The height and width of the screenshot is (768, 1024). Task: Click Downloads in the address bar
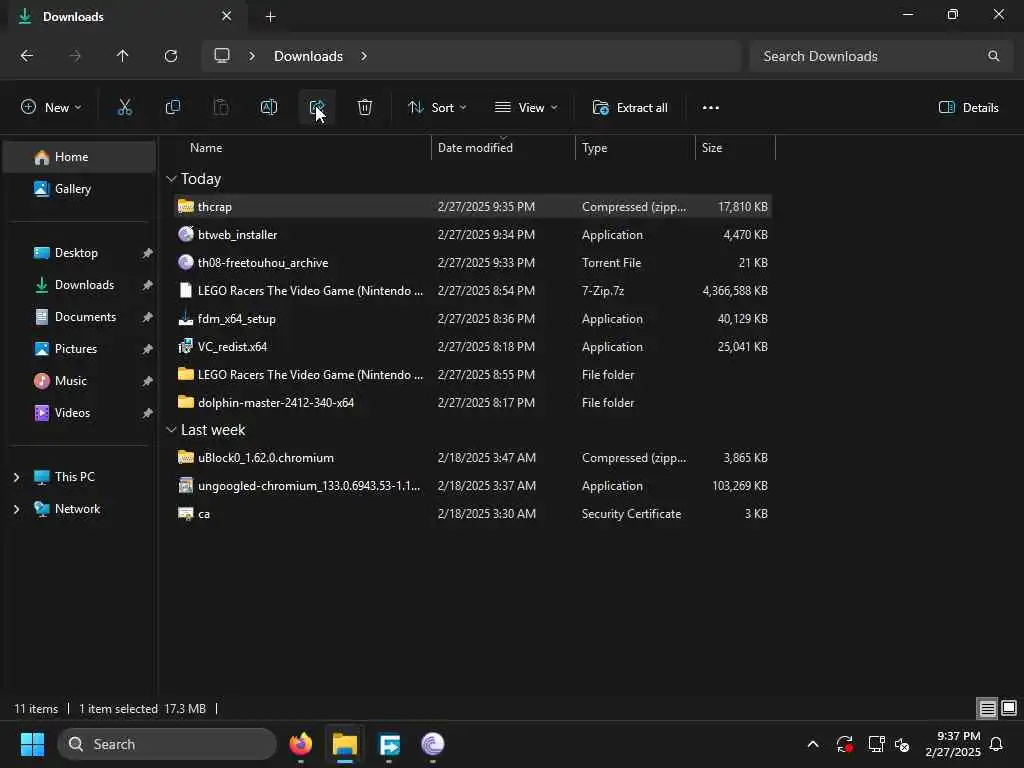[308, 56]
